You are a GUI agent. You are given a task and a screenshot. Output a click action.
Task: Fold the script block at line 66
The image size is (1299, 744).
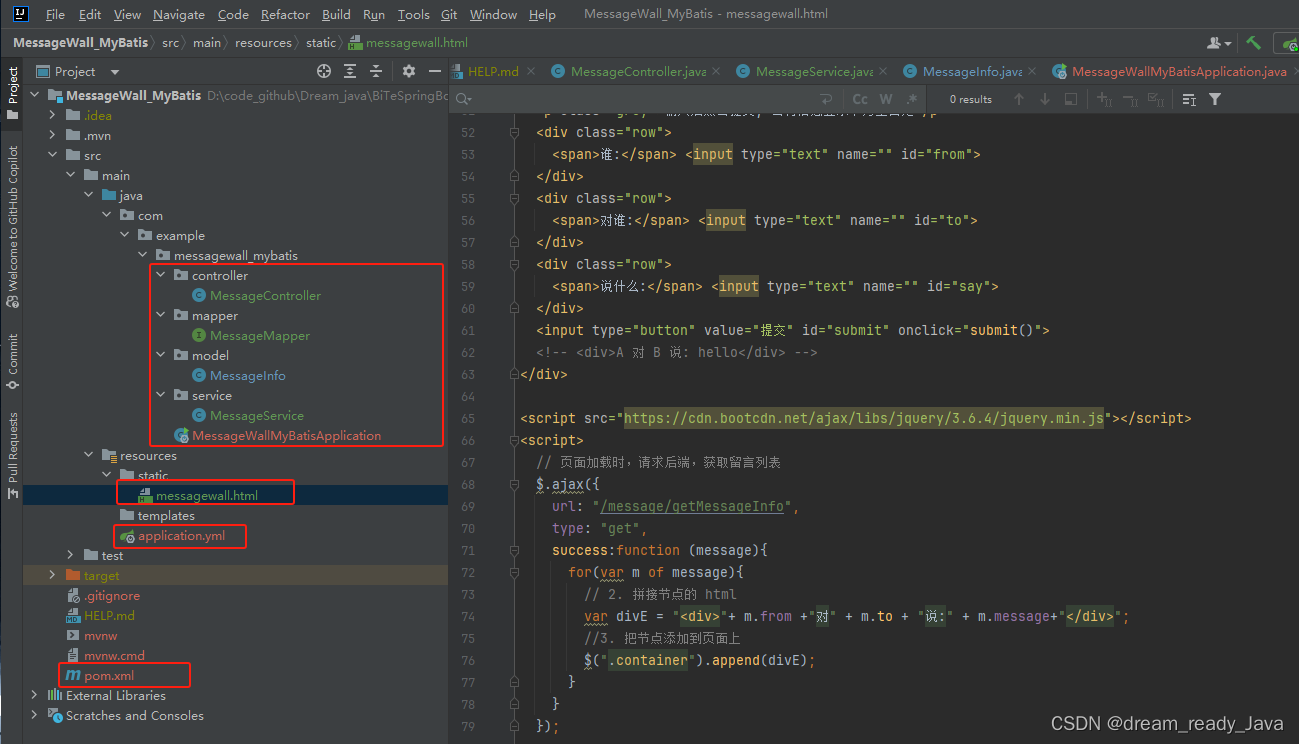(x=515, y=440)
